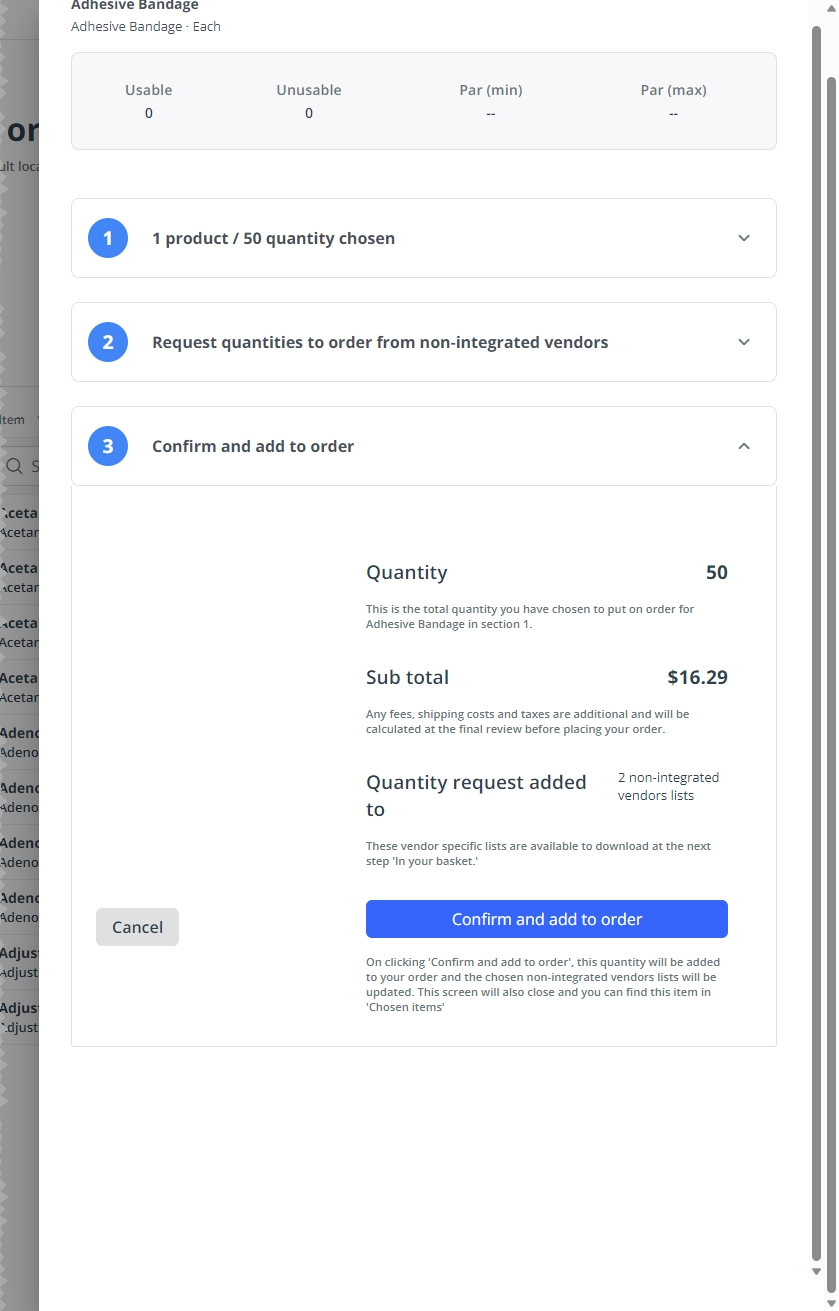The image size is (839, 1311).
Task: Cancel the add to order dialog
Action: 137,927
